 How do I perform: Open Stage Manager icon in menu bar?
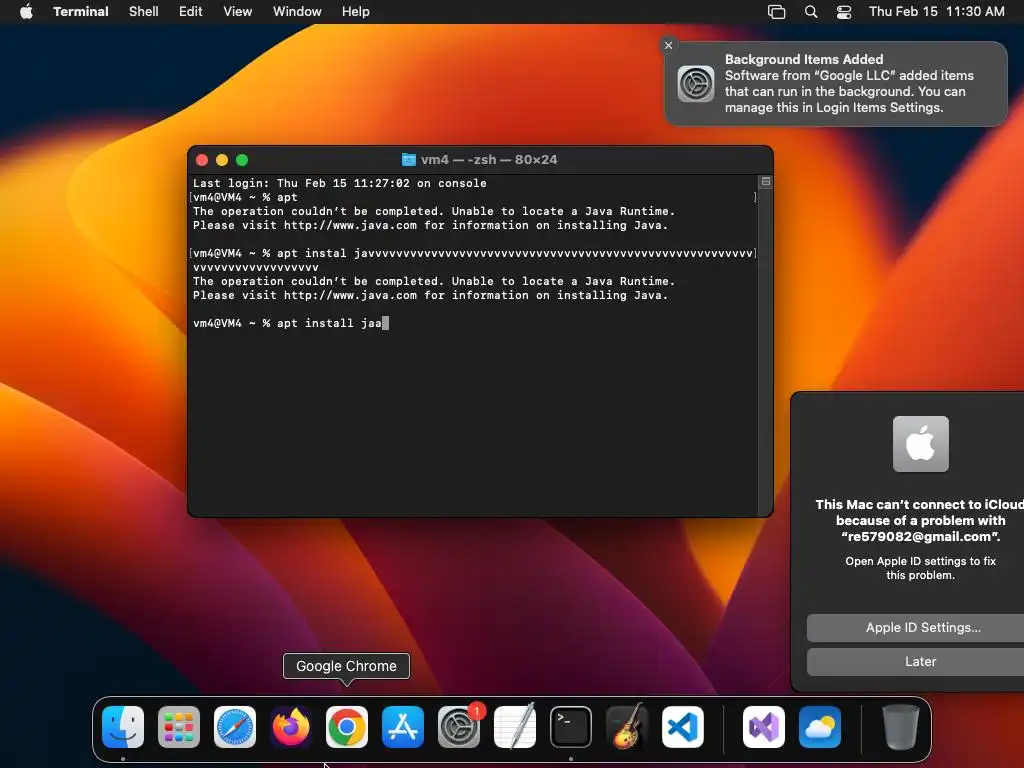[x=776, y=11]
